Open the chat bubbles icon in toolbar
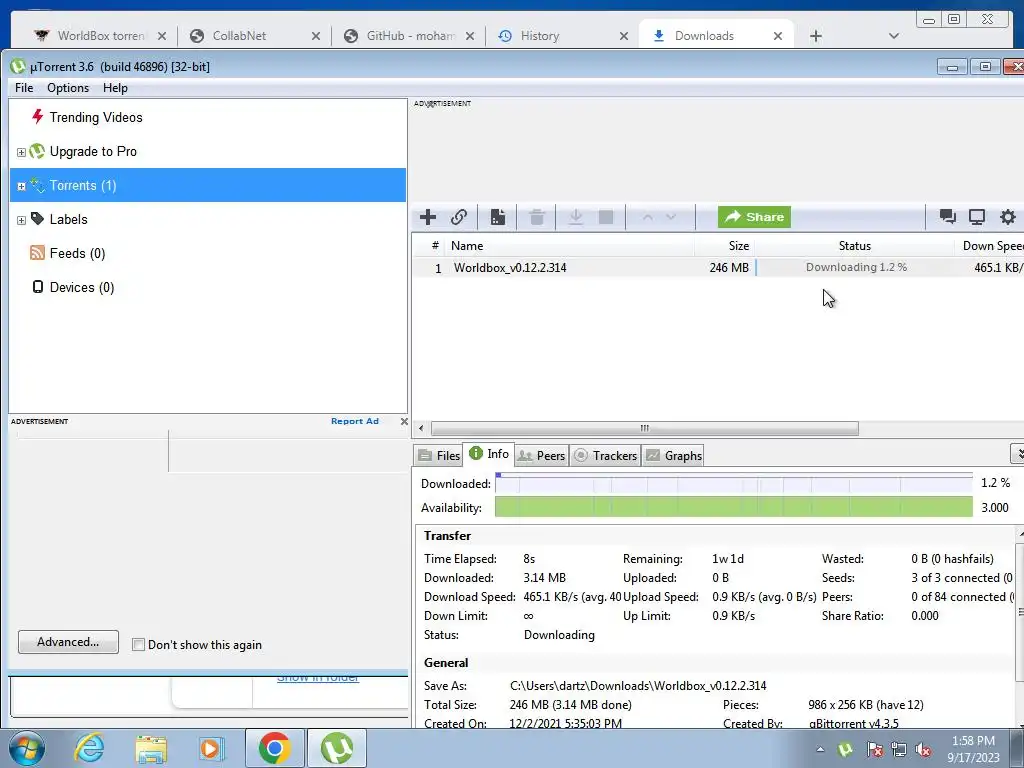This screenshot has height=768, width=1024. click(948, 217)
